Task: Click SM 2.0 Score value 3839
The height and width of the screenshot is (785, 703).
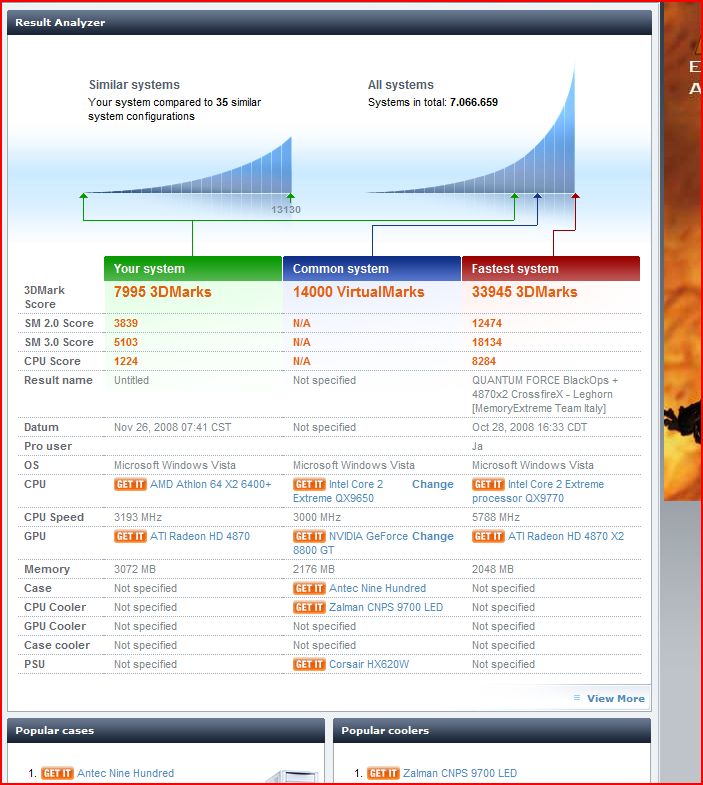Action: pyautogui.click(x=126, y=323)
